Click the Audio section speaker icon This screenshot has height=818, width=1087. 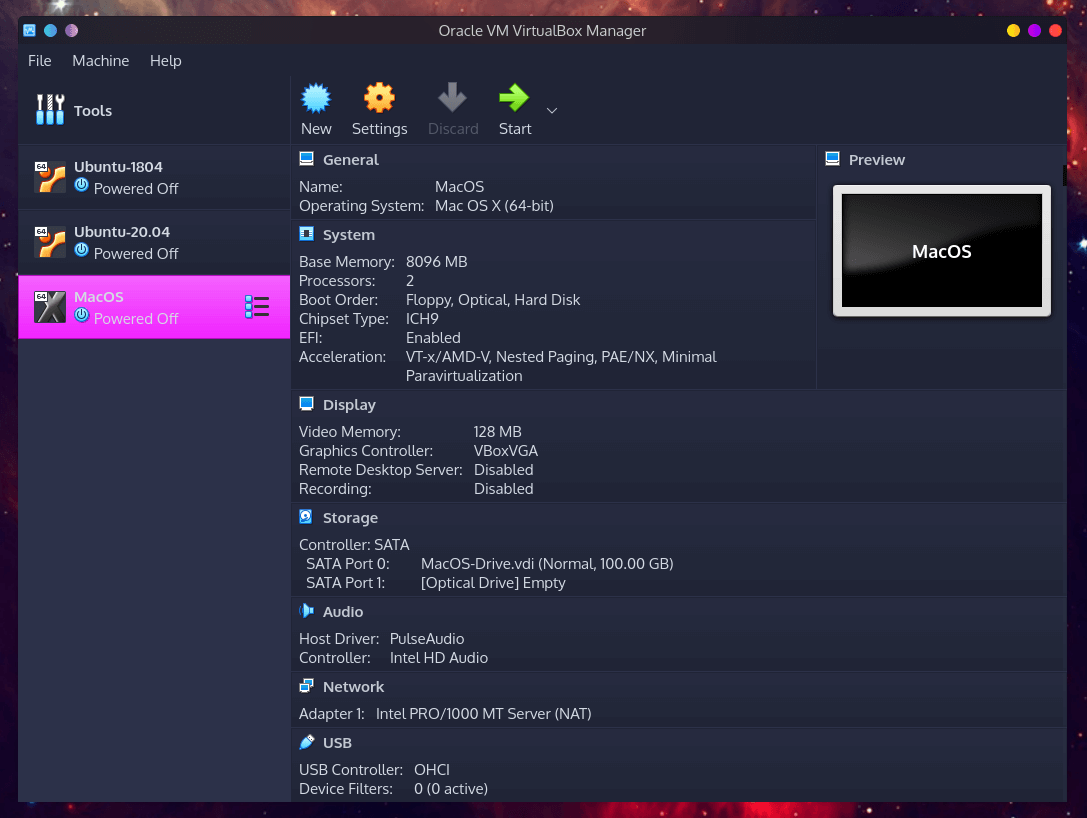(x=306, y=611)
